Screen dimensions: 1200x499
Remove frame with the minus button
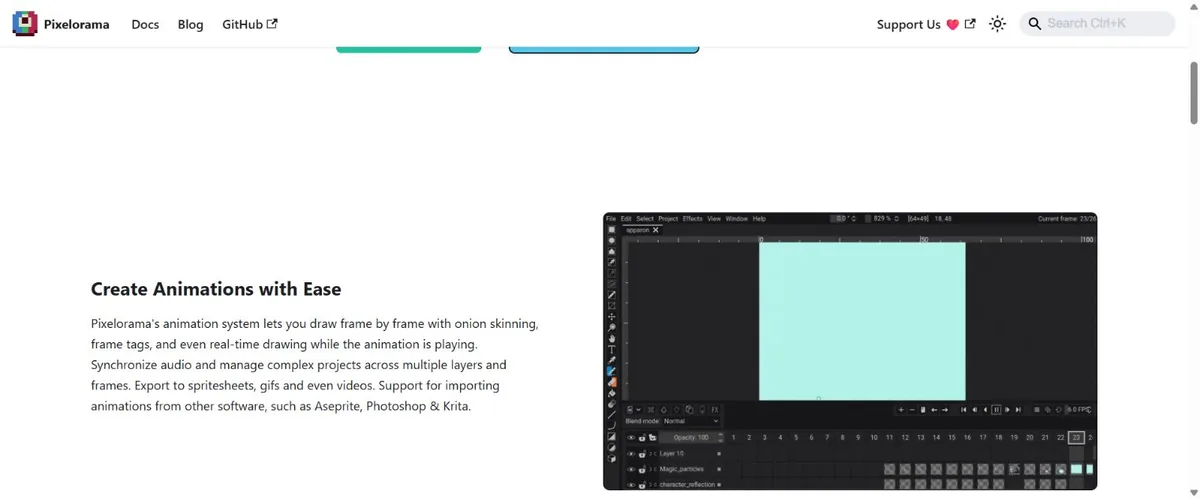click(912, 410)
